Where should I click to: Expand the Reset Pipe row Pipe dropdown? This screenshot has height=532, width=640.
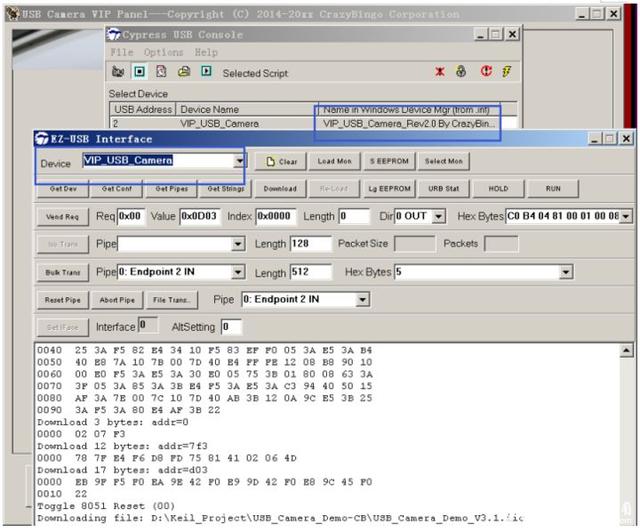362,300
